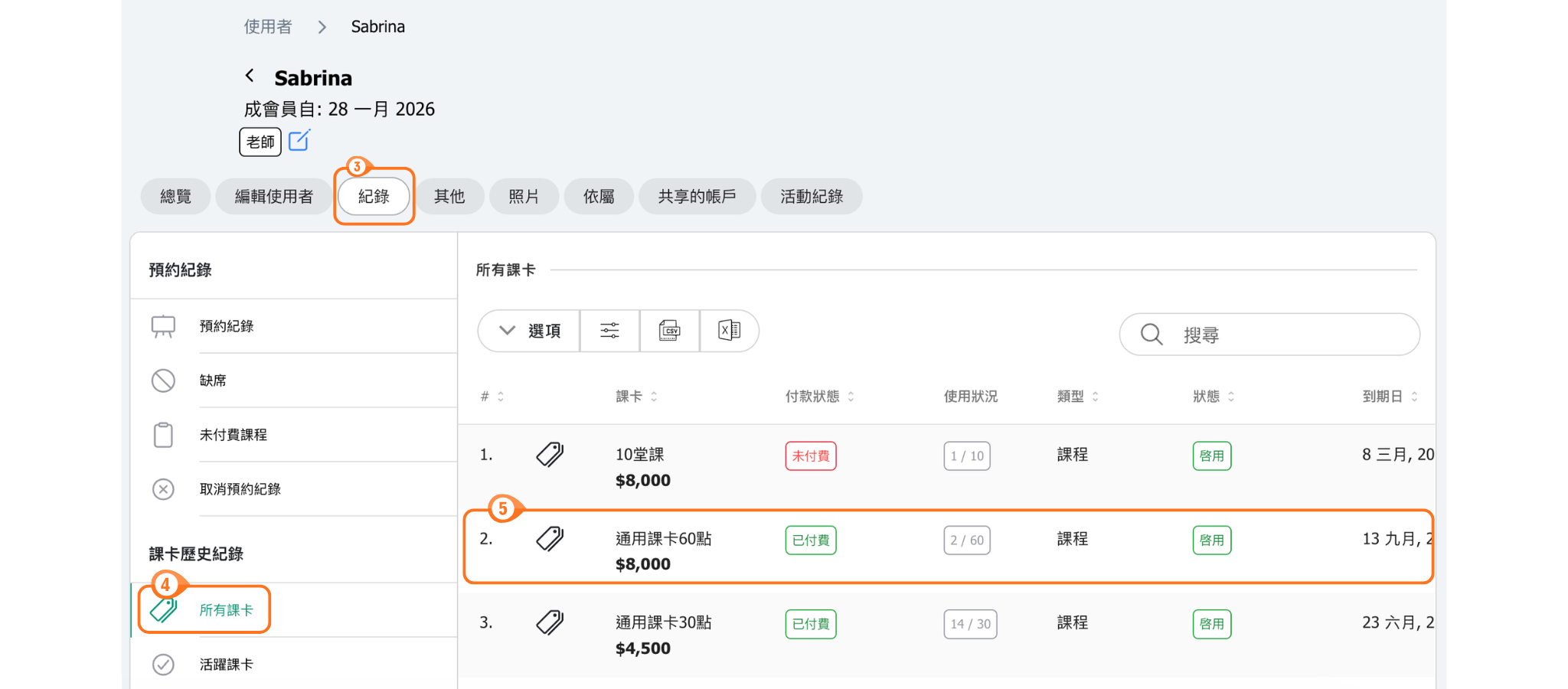The width and height of the screenshot is (1568, 689).
Task: Go to 使用者 breadcrumb link
Action: pyautogui.click(x=268, y=27)
